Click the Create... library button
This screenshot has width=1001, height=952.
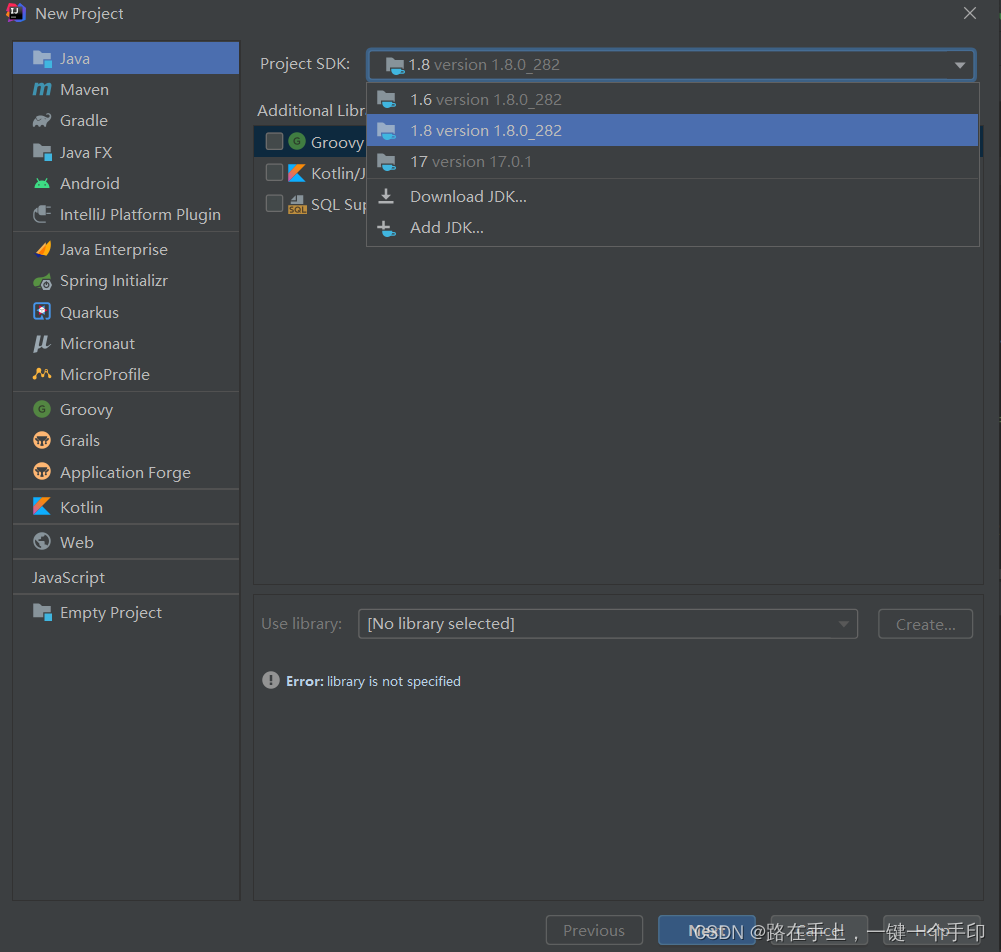pyautogui.click(x=925, y=624)
